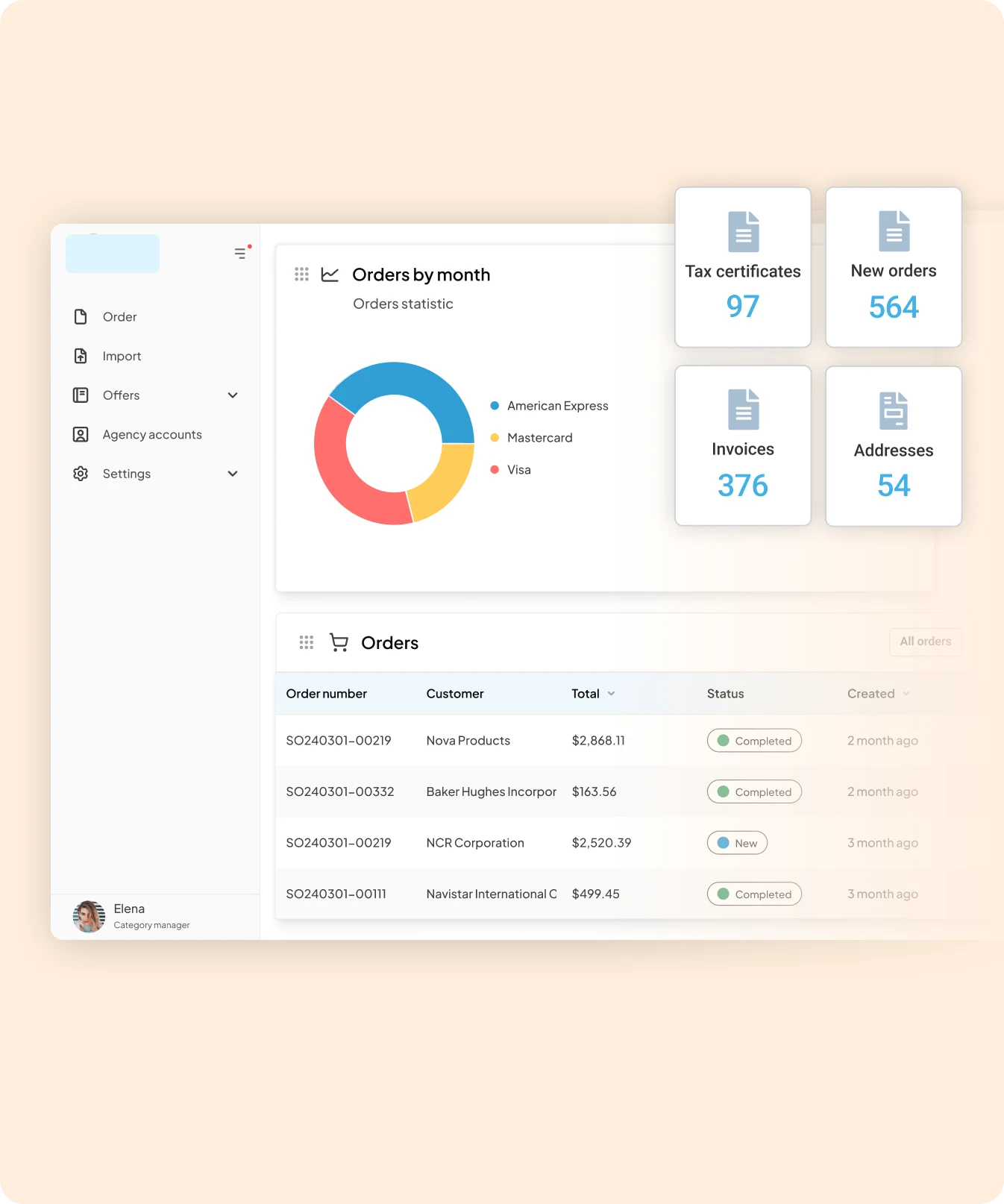Toggle Visa legend red dot
This screenshot has height=1204, width=1004.
pos(495,469)
